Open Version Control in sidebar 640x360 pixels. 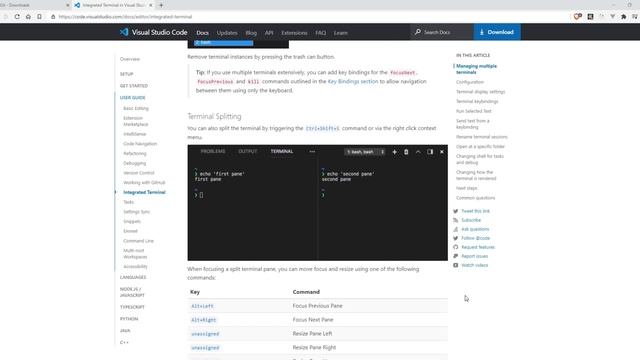coord(139,173)
